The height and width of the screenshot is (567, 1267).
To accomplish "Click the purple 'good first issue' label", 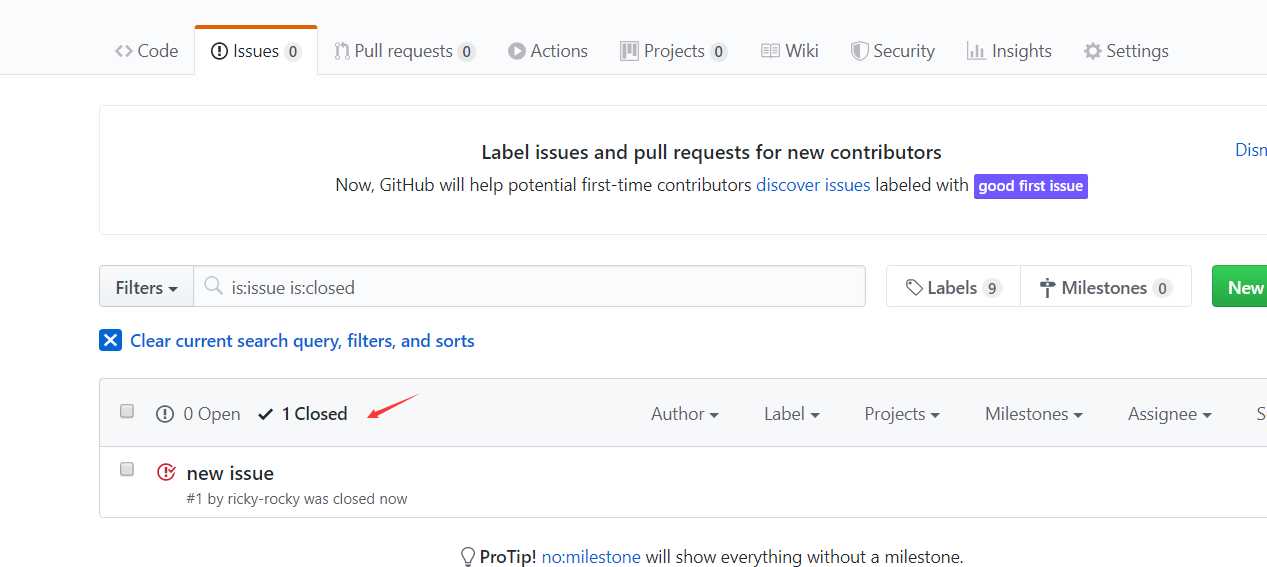I will (x=1031, y=186).
